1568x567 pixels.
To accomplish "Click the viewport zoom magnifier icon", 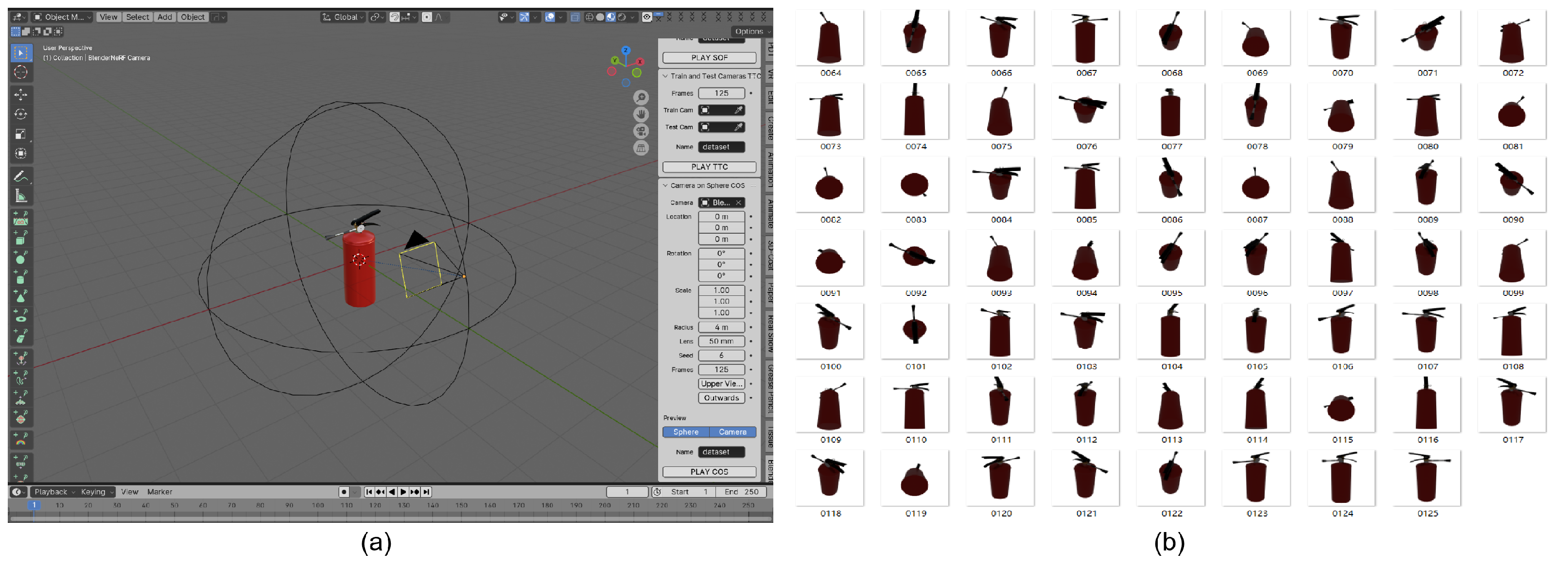I will 640,98.
